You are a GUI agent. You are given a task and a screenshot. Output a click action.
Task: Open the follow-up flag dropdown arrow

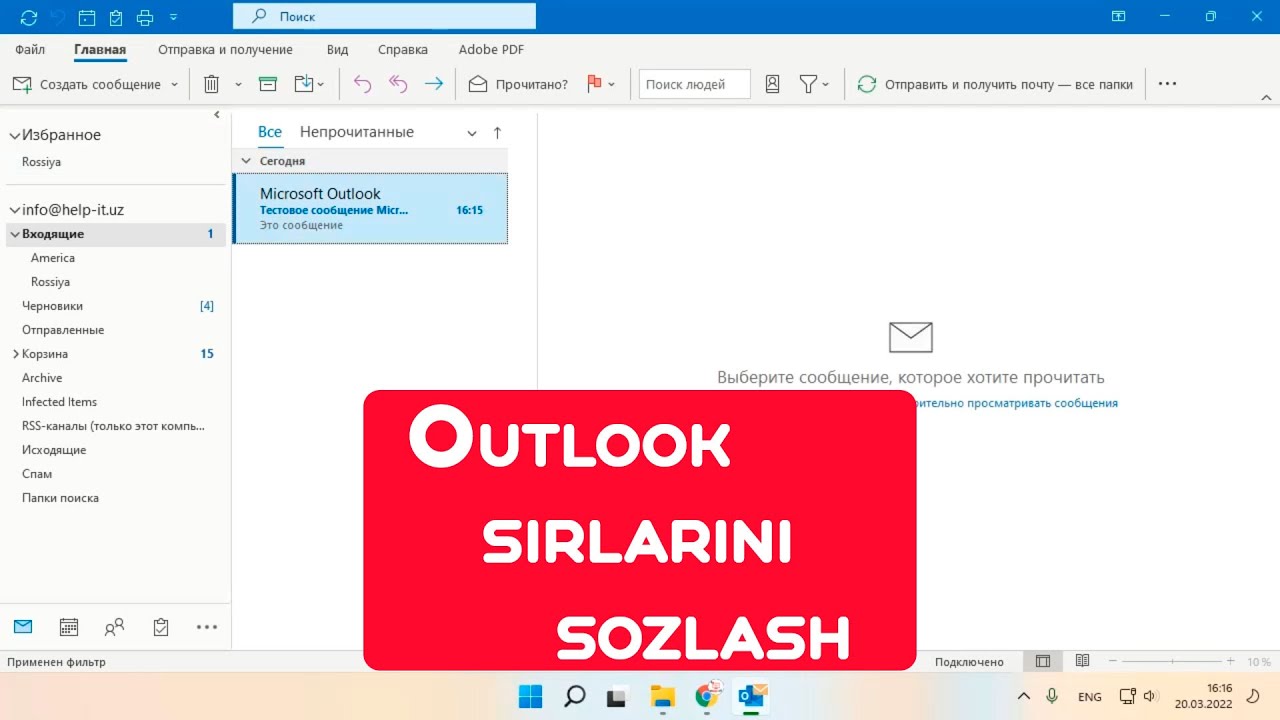611,84
